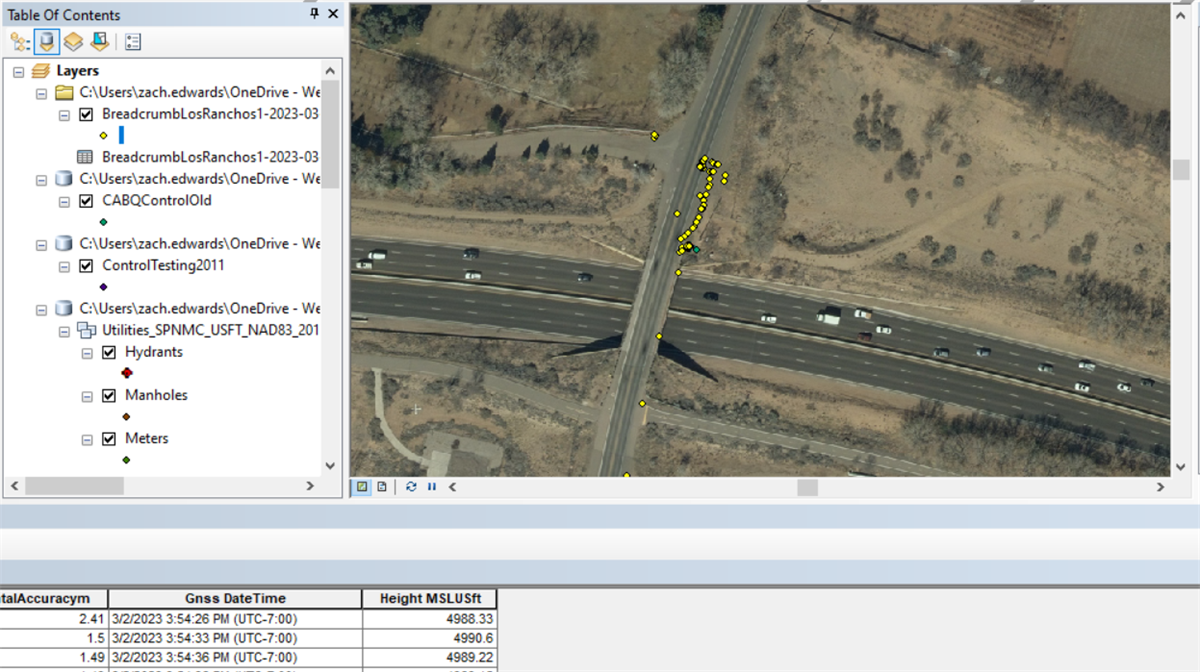
Task: Unpin the Table Of Contents panel
Action: (x=313, y=14)
